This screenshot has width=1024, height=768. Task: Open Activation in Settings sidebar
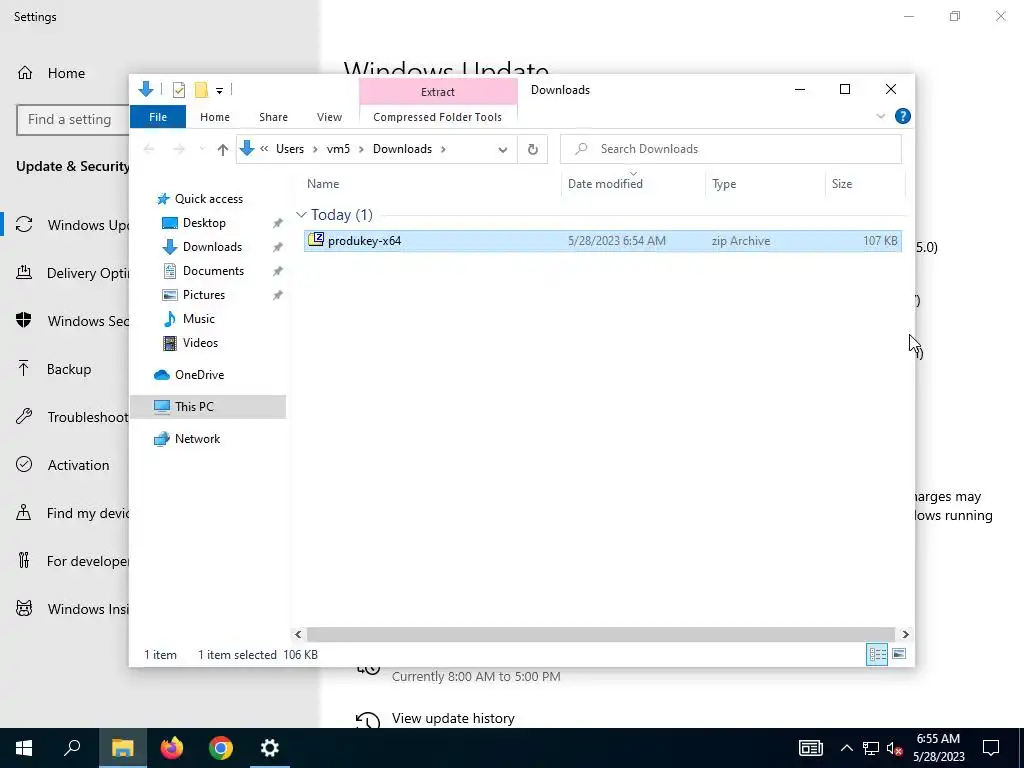click(78, 466)
